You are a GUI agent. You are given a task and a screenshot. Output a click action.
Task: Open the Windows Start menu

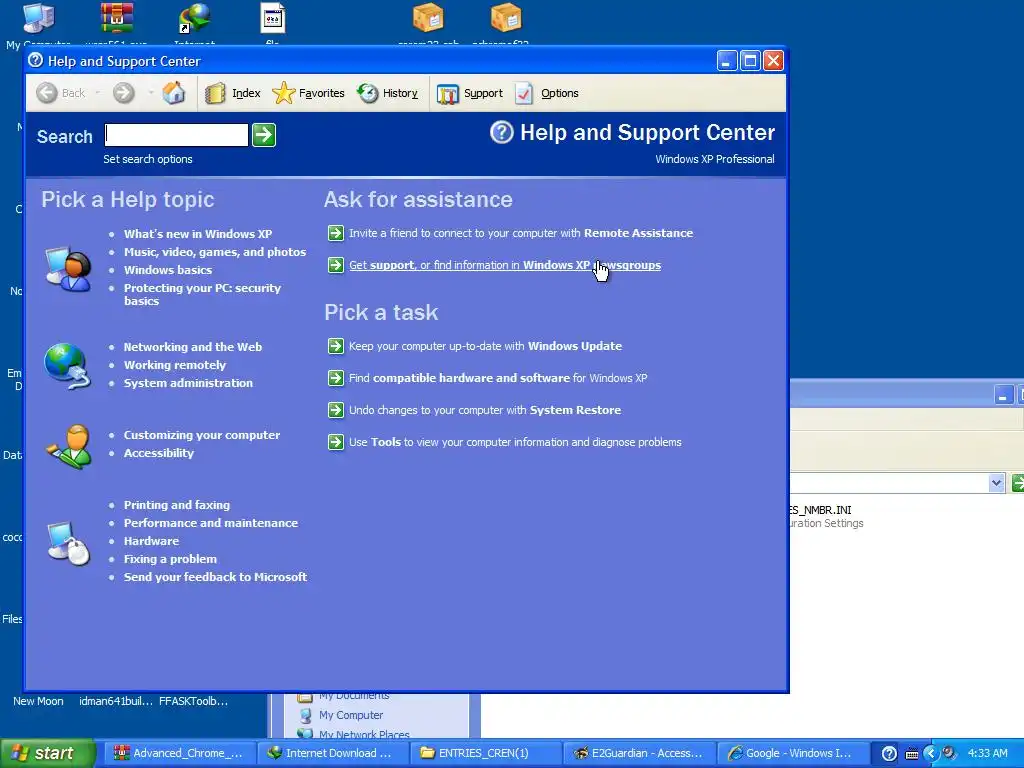tap(47, 754)
